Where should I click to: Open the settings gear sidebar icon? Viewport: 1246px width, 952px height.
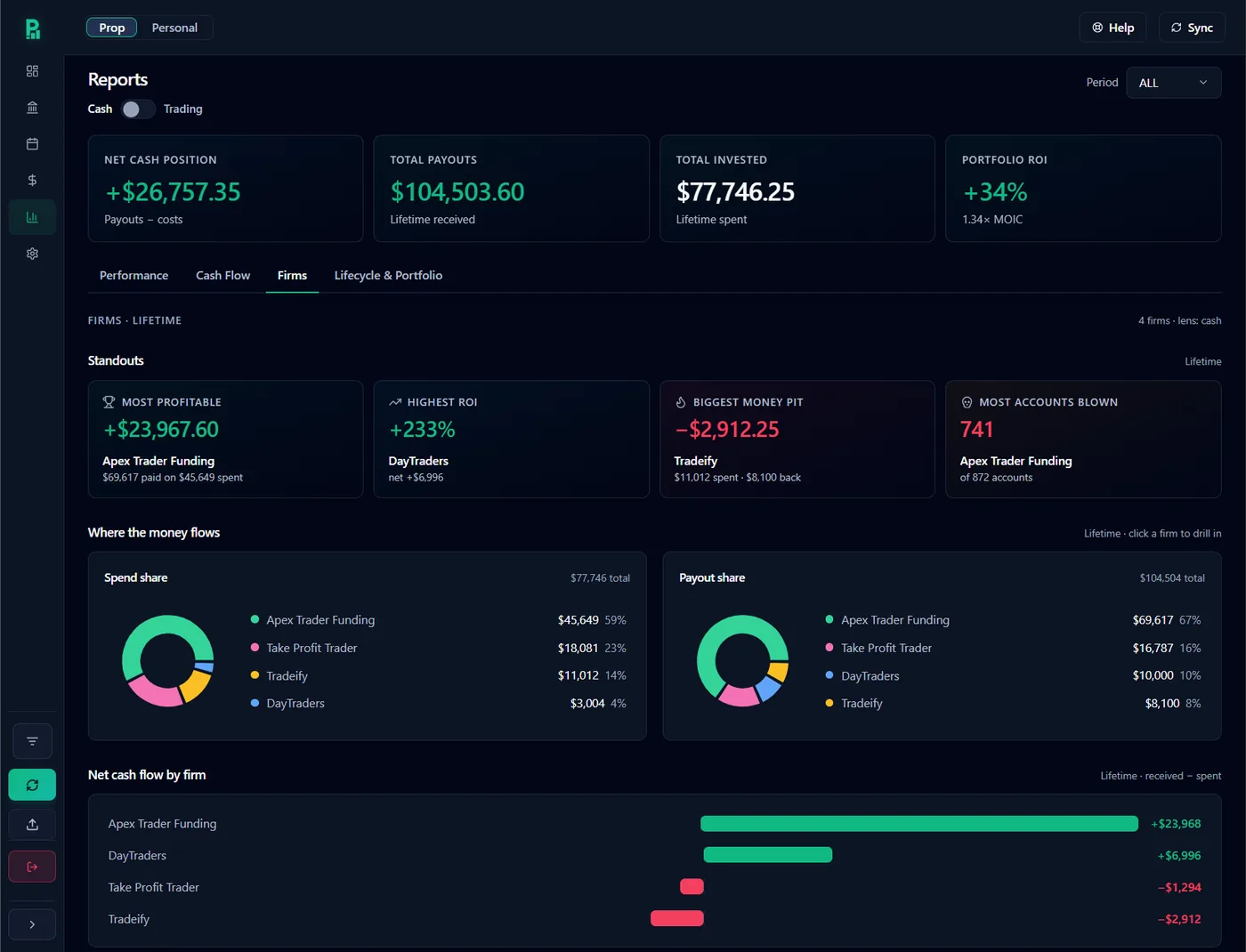32,254
